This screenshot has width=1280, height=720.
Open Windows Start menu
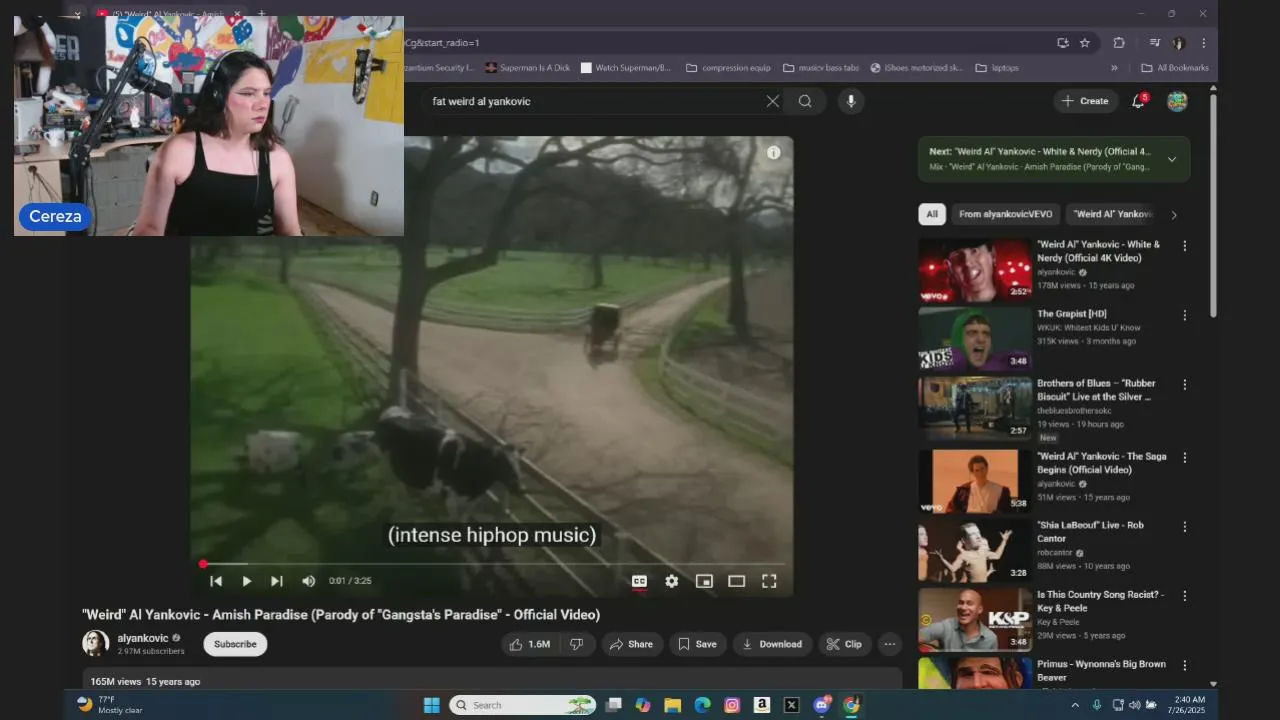[x=431, y=705]
